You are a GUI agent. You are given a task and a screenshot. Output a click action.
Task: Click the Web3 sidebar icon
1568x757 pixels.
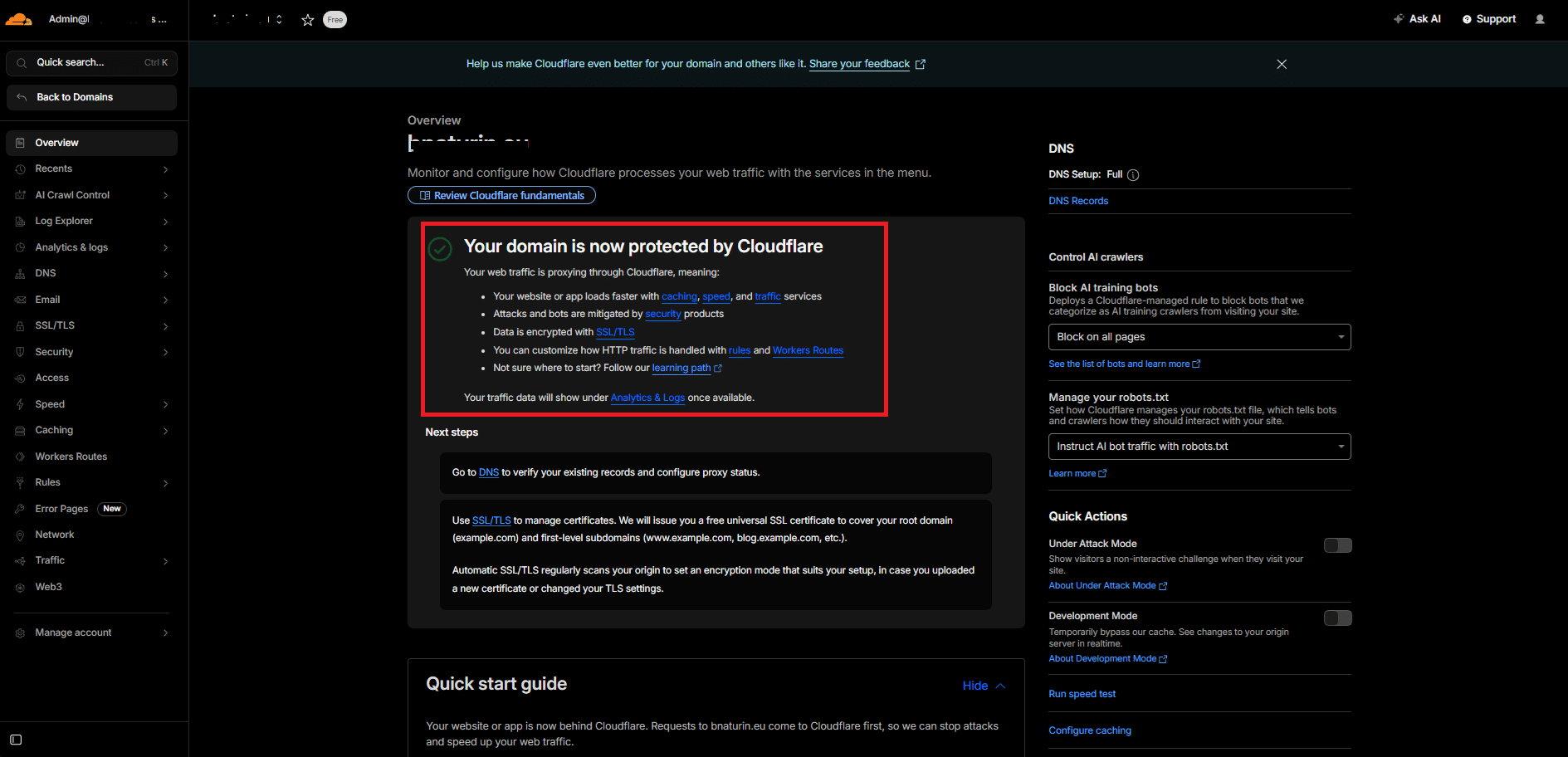click(x=20, y=587)
